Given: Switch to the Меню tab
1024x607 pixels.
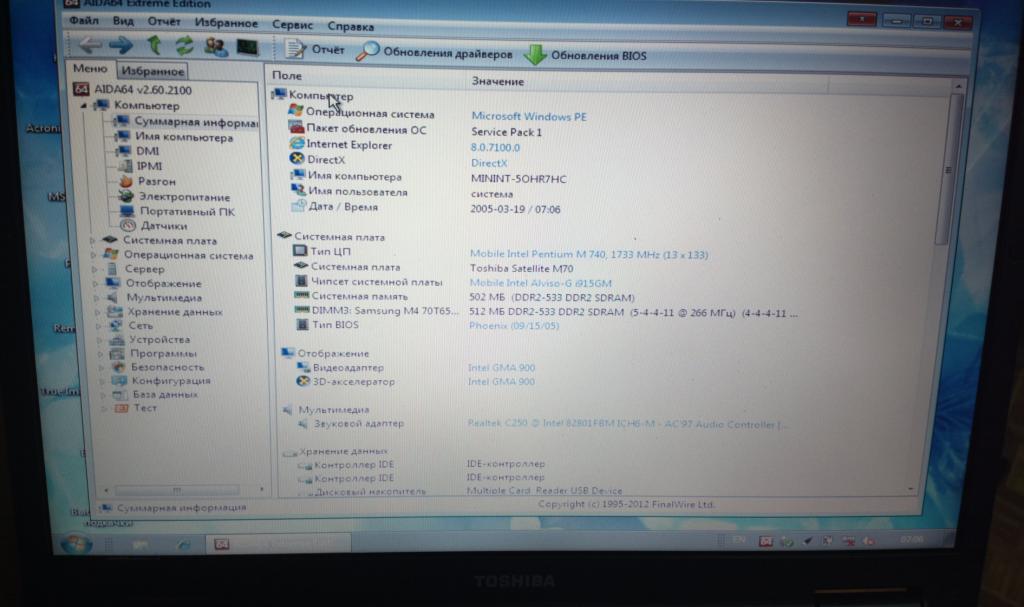Looking at the screenshot, I should [90, 69].
